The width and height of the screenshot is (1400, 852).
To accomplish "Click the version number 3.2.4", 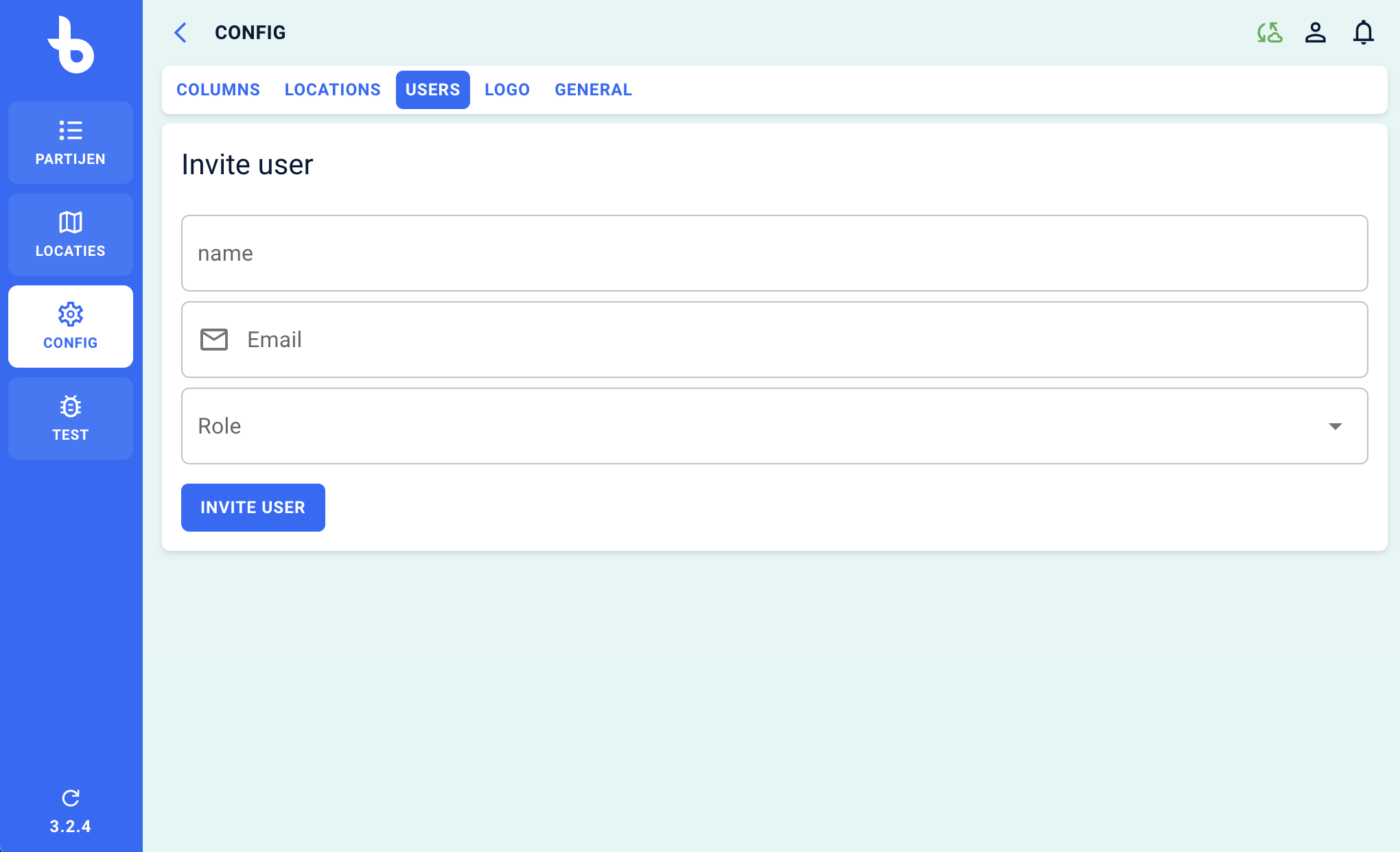I will [x=71, y=827].
